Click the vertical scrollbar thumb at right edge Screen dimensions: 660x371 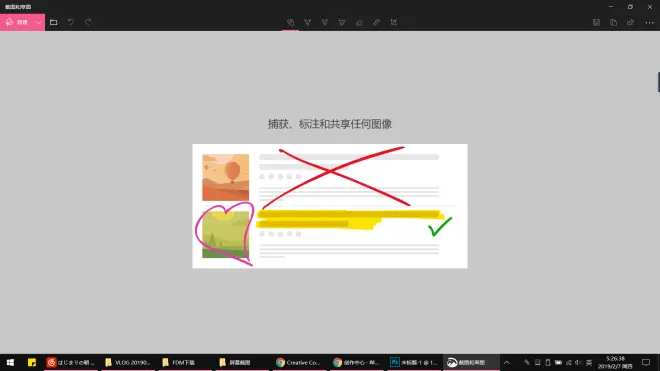658,82
